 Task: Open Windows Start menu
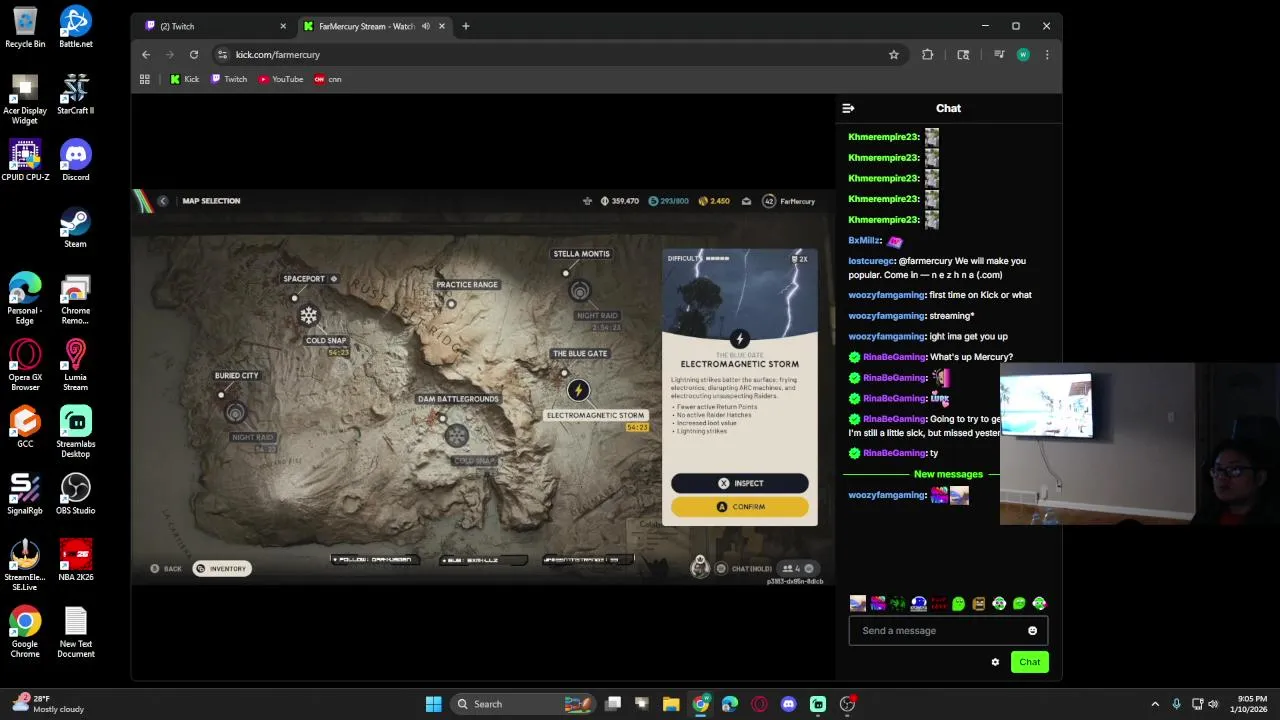pos(434,704)
